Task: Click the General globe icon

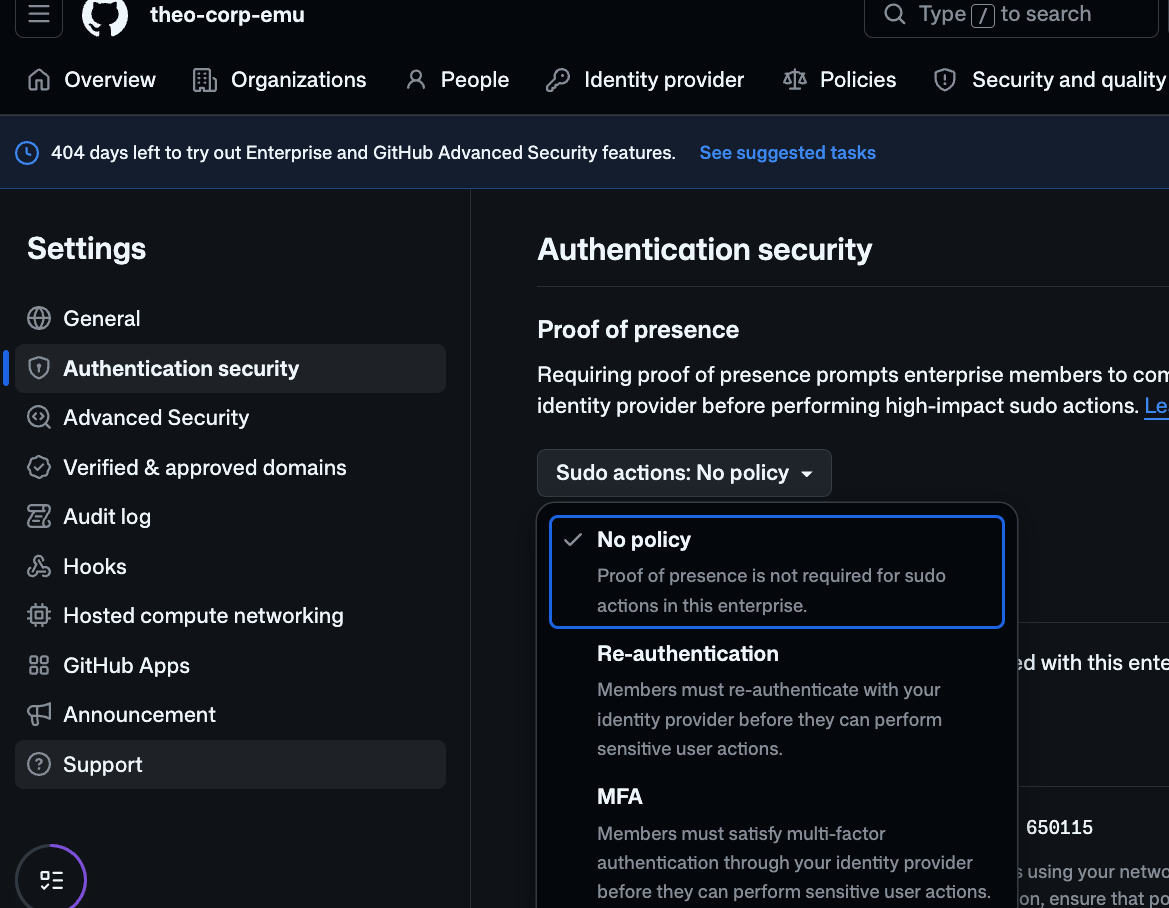Action: point(39,318)
